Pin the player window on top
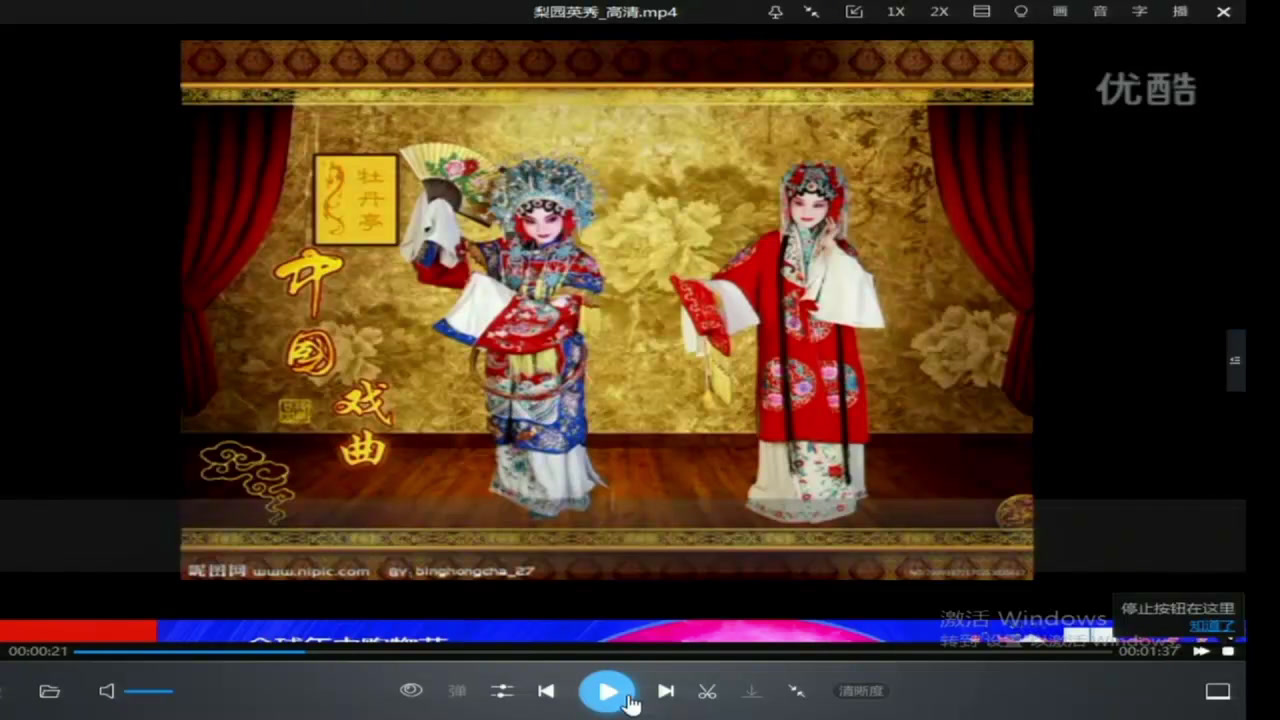 775,12
